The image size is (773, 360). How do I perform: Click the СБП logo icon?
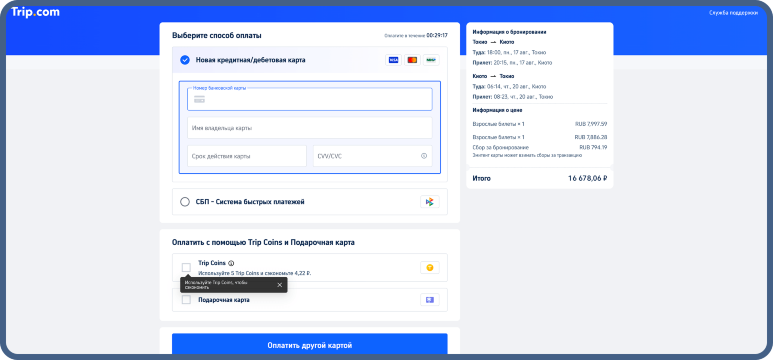430,202
